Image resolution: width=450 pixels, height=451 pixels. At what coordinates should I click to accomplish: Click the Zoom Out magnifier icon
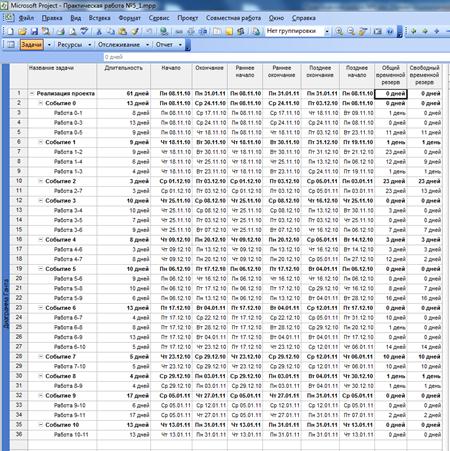pos(351,31)
